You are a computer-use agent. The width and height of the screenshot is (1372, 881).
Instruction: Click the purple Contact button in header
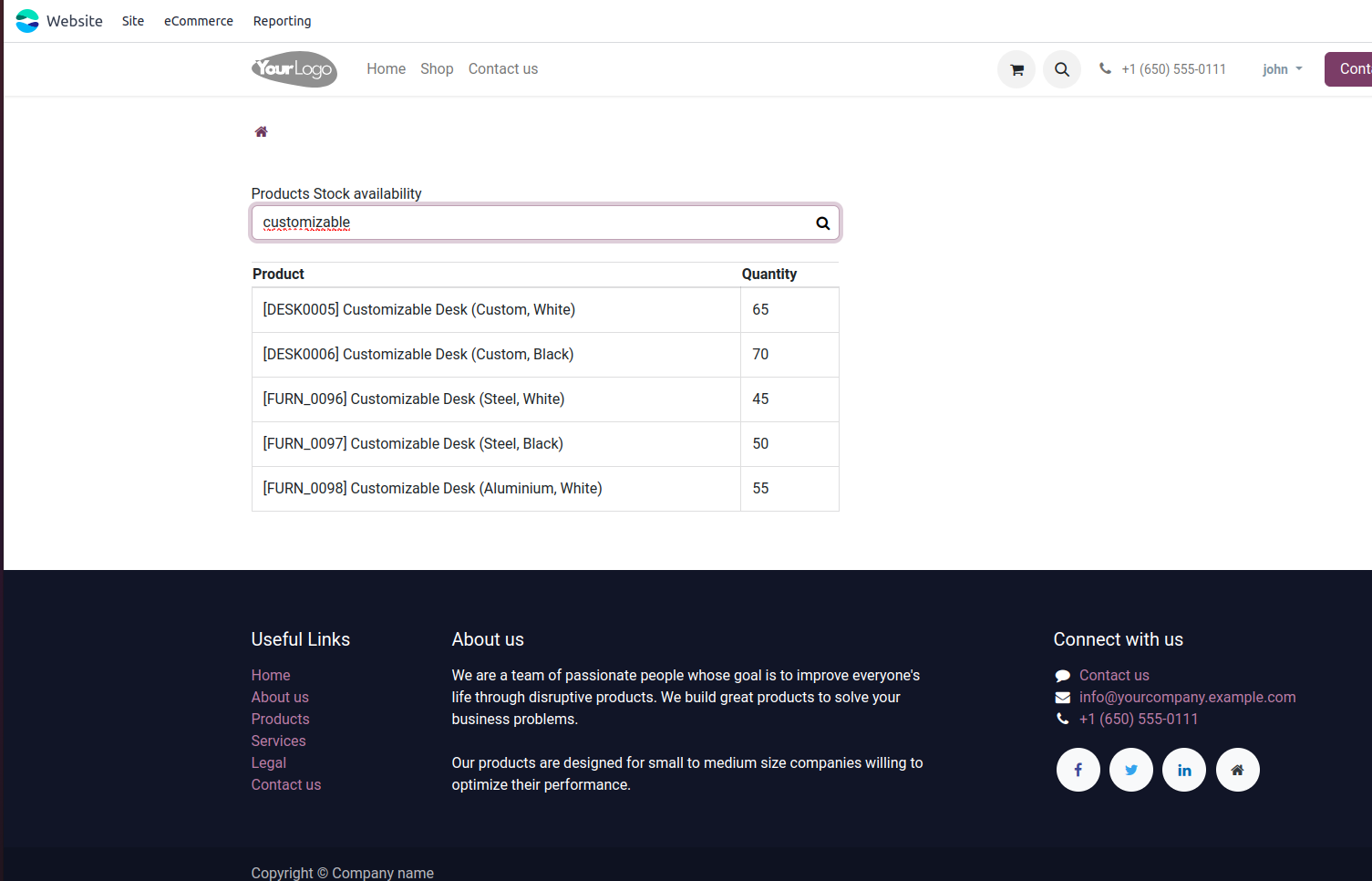(x=1348, y=69)
